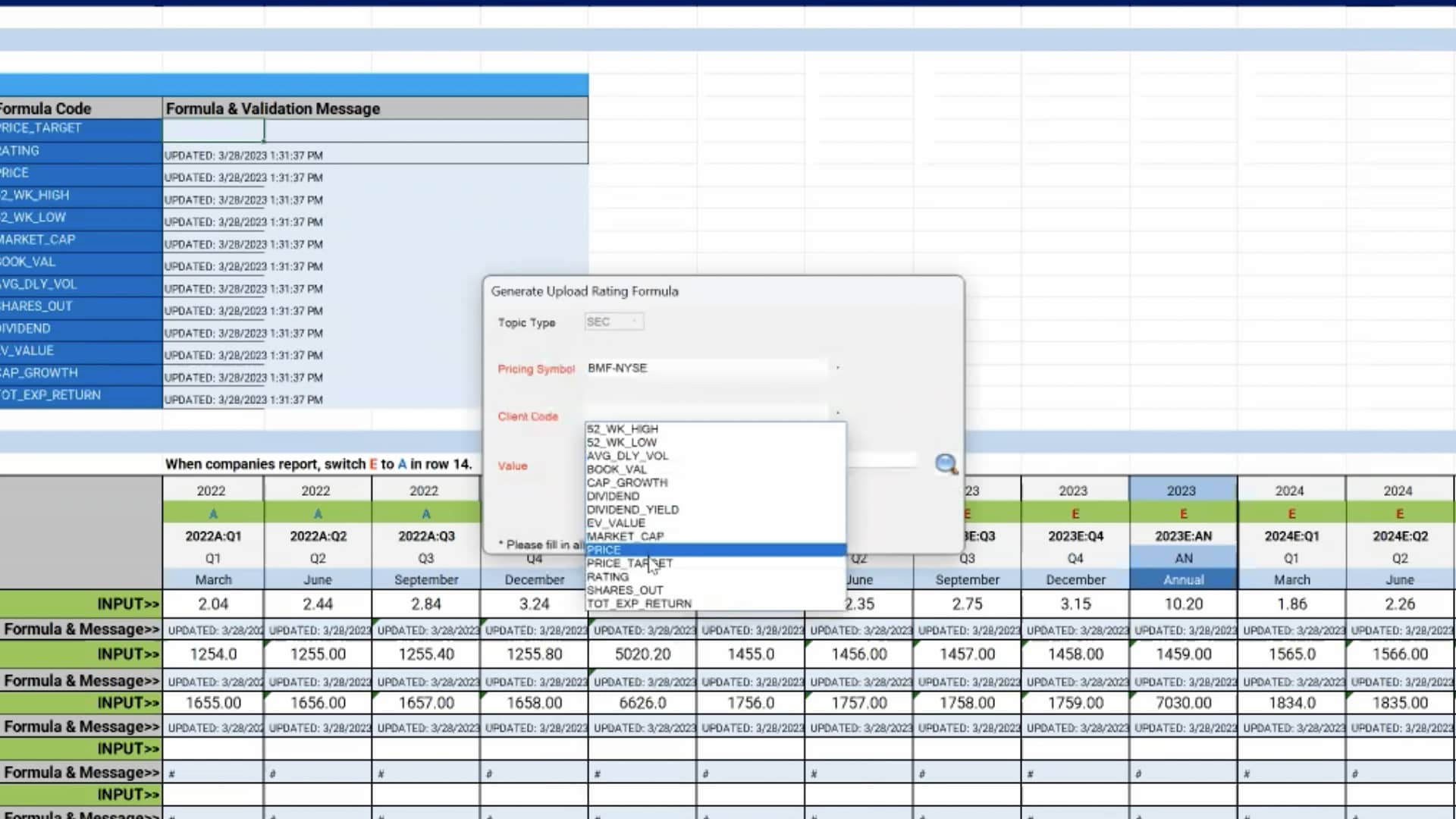Select the INPUT cell containing 2.04

click(x=213, y=604)
